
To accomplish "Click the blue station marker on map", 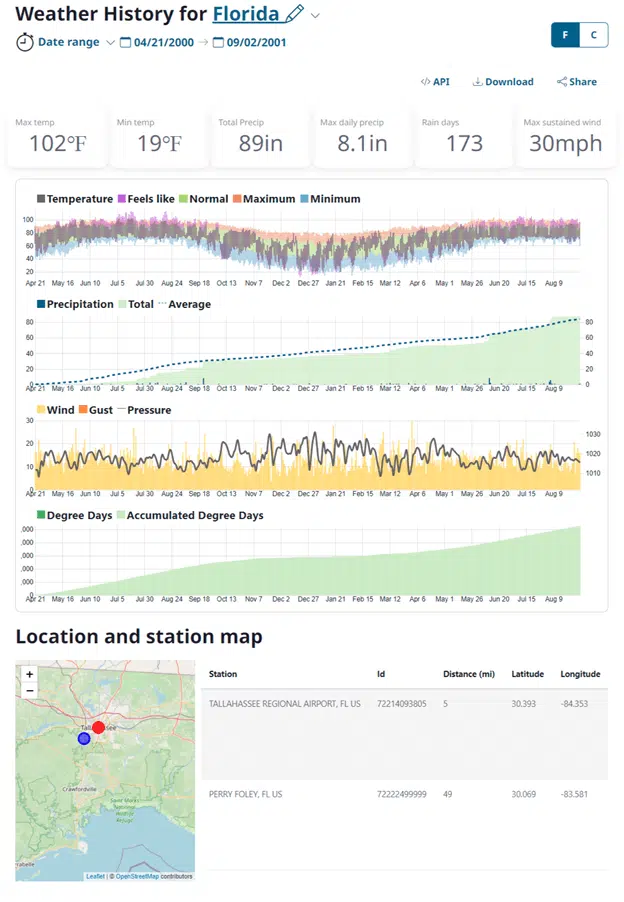I will click(84, 739).
